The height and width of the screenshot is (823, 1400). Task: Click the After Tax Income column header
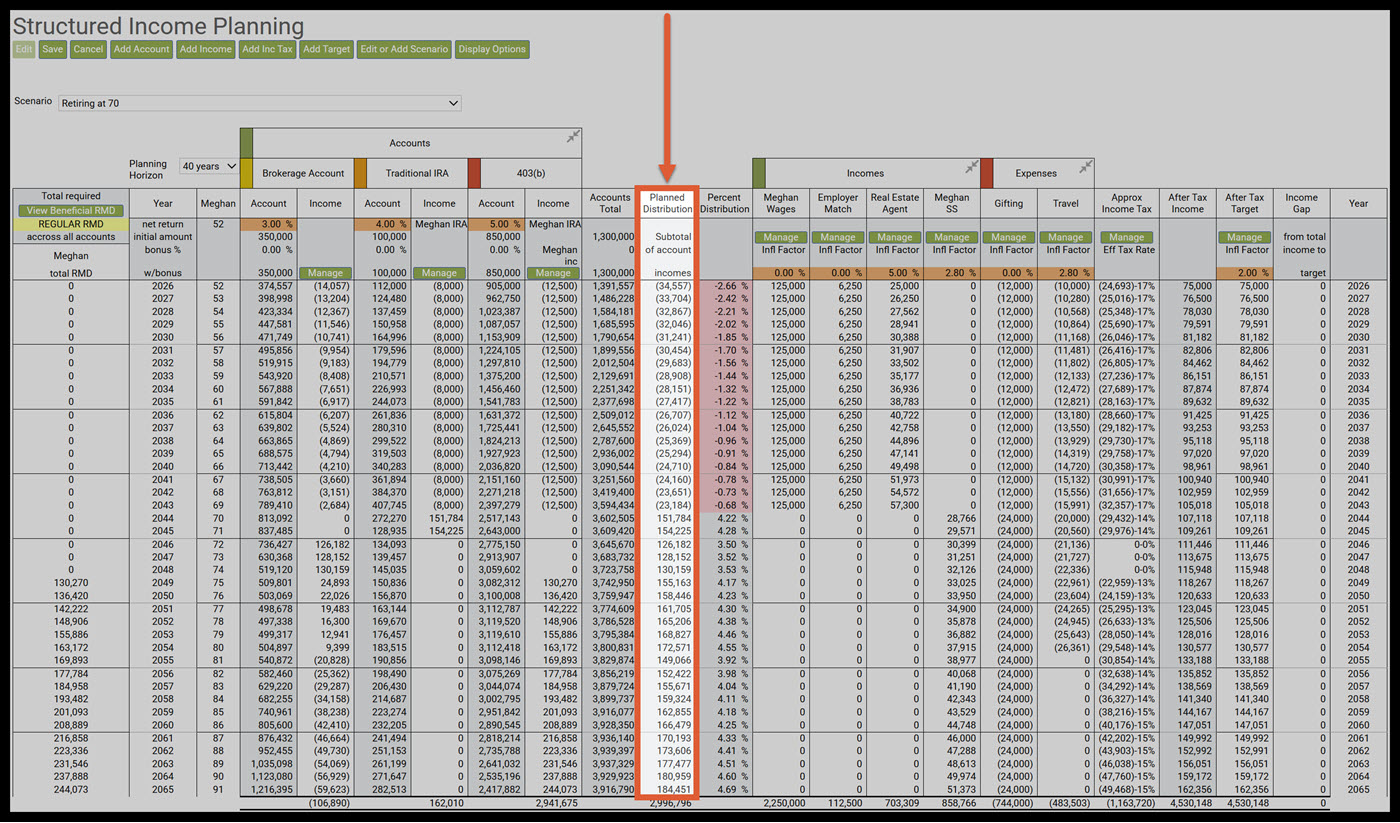pyautogui.click(x=1187, y=203)
